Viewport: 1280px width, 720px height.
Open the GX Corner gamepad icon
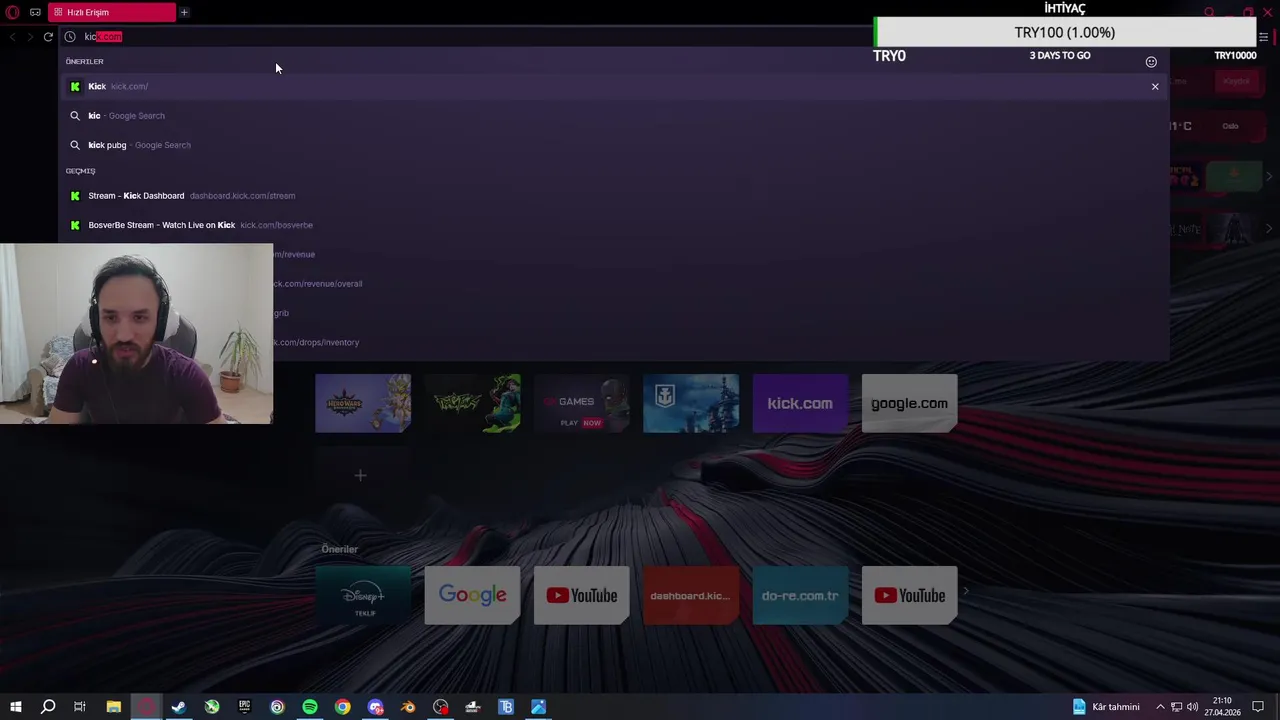click(x=35, y=12)
